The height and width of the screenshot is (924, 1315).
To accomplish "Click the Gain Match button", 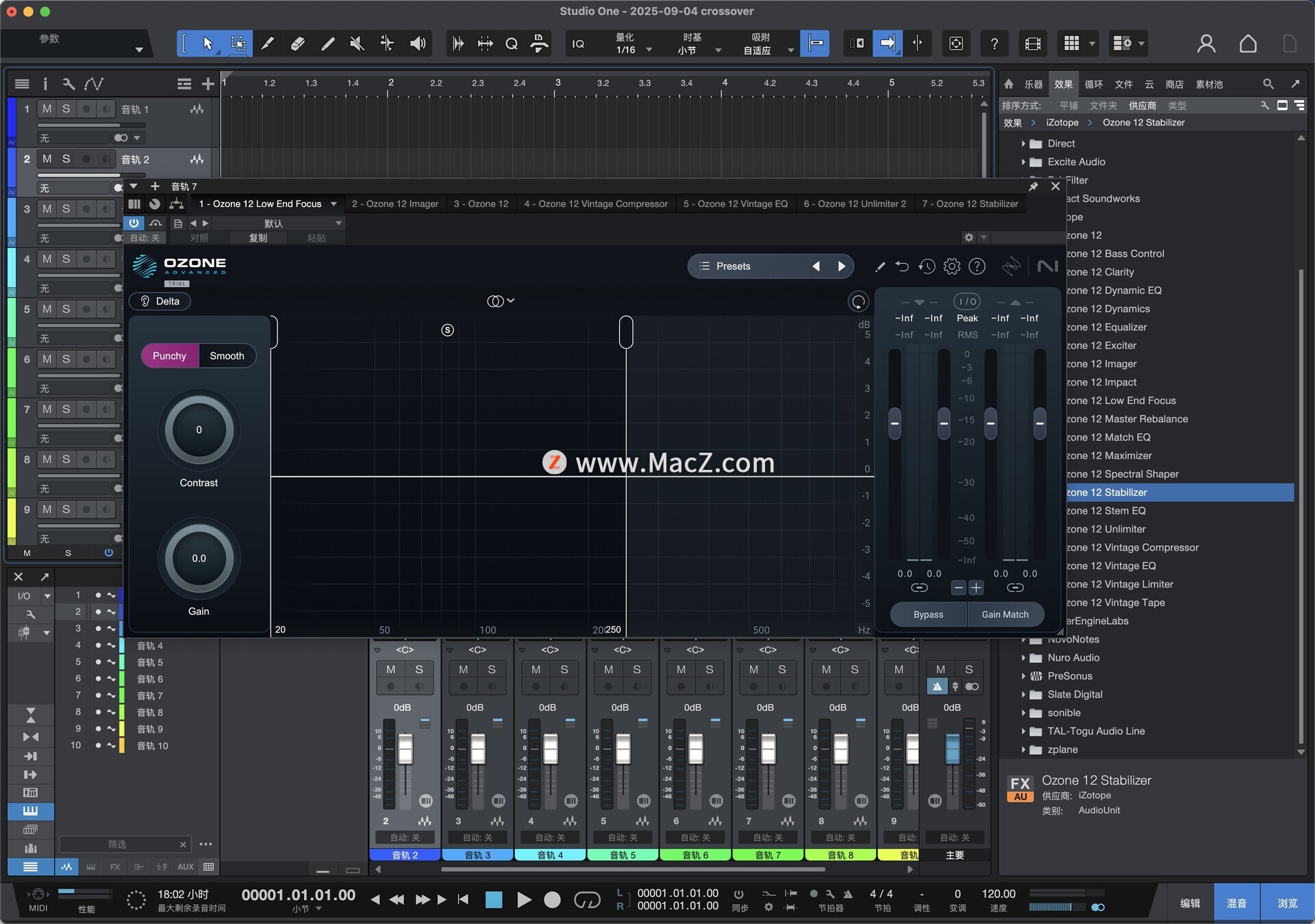I will (1005, 614).
